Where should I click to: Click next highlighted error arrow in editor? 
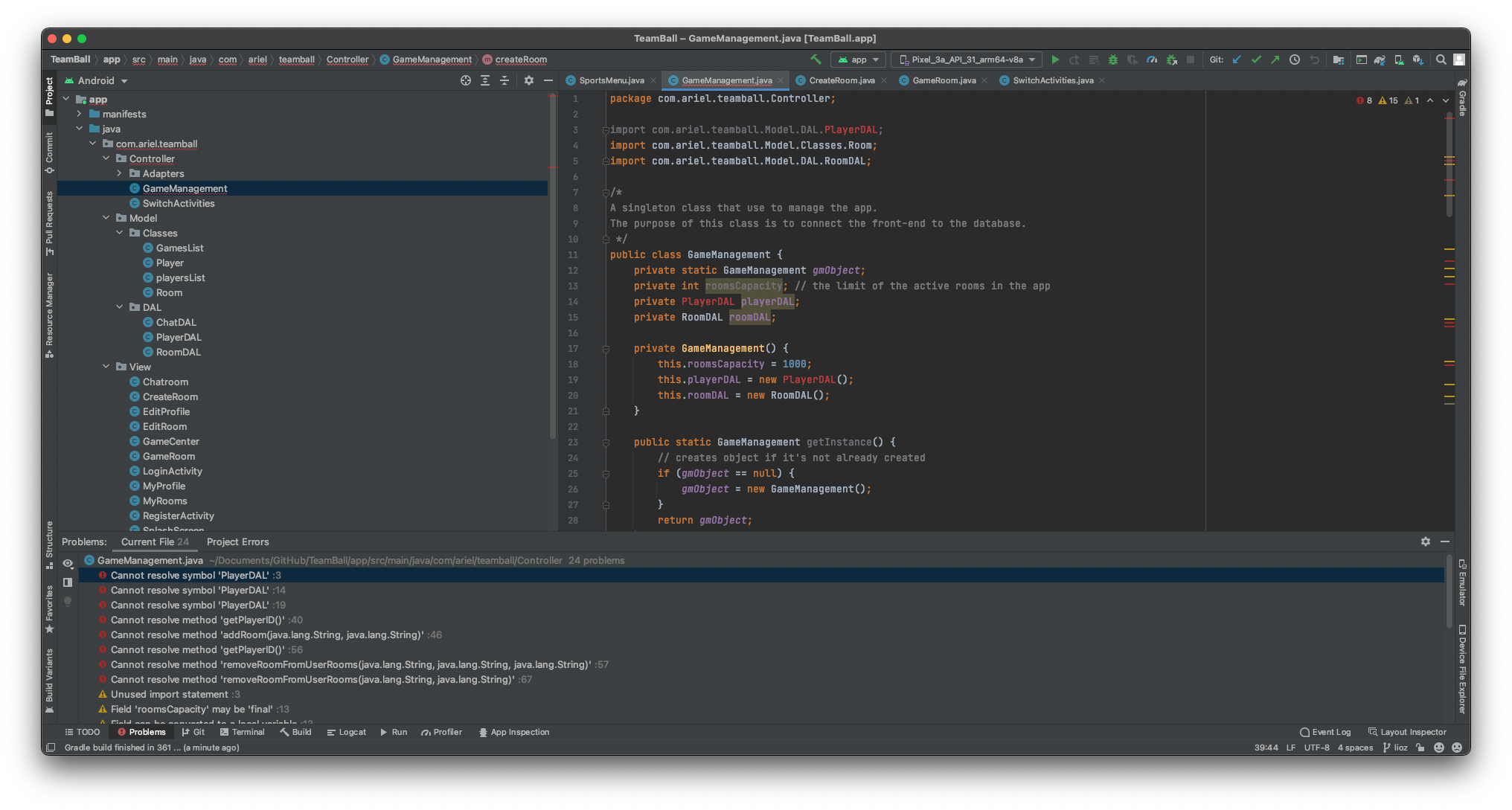[x=1446, y=100]
